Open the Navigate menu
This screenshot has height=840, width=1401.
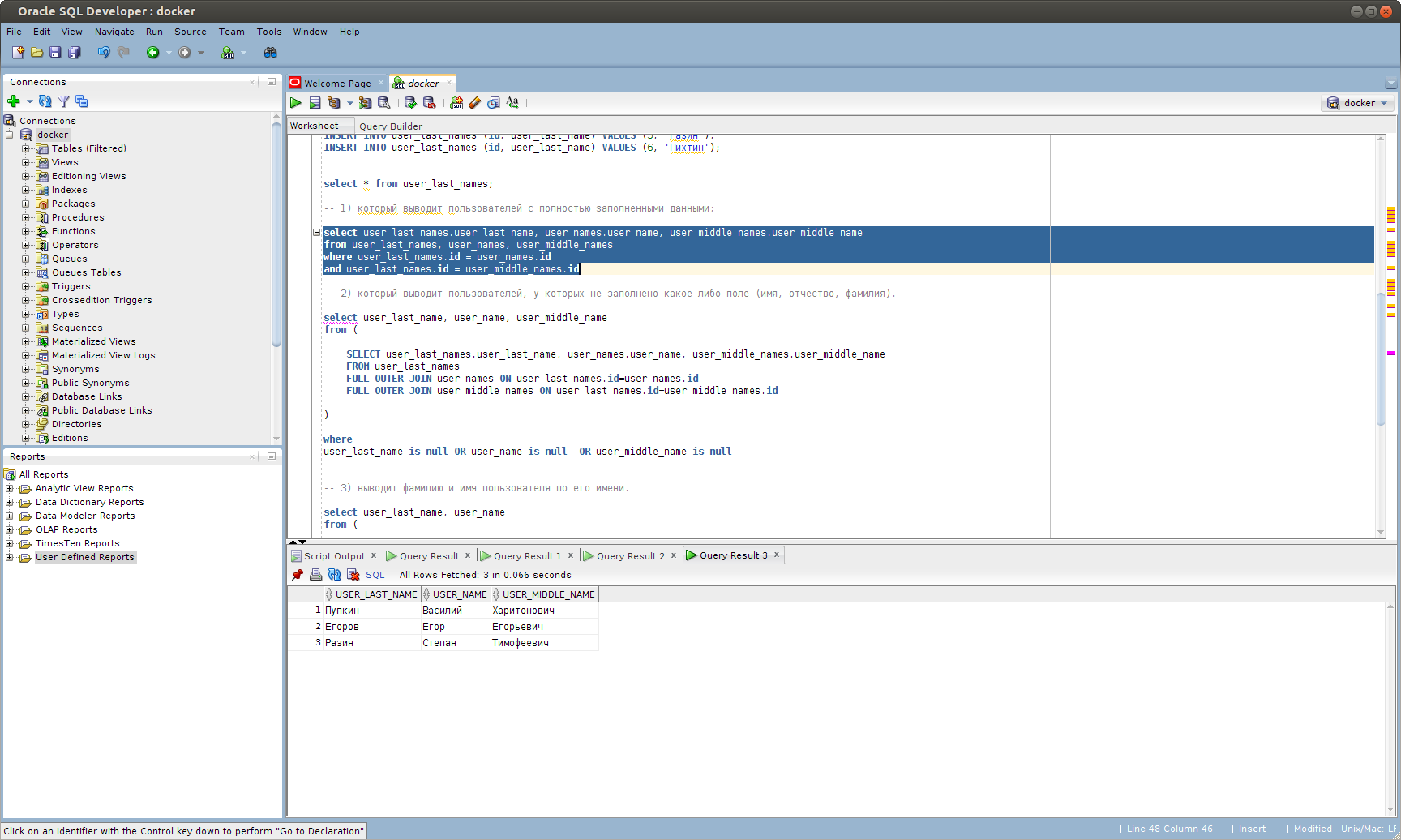pyautogui.click(x=114, y=32)
